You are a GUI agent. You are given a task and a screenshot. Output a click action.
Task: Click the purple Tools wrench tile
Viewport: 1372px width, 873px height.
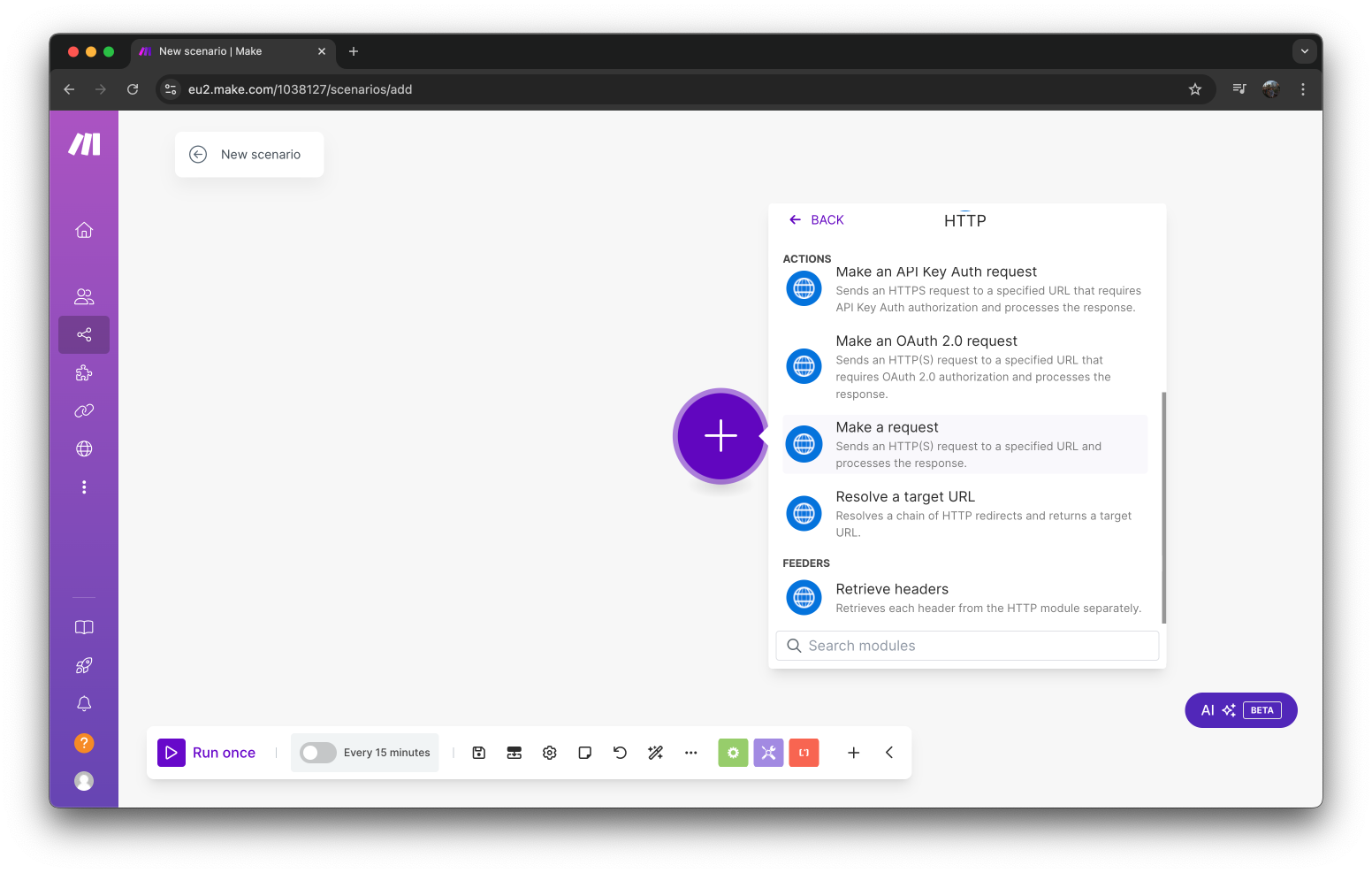pyautogui.click(x=768, y=753)
